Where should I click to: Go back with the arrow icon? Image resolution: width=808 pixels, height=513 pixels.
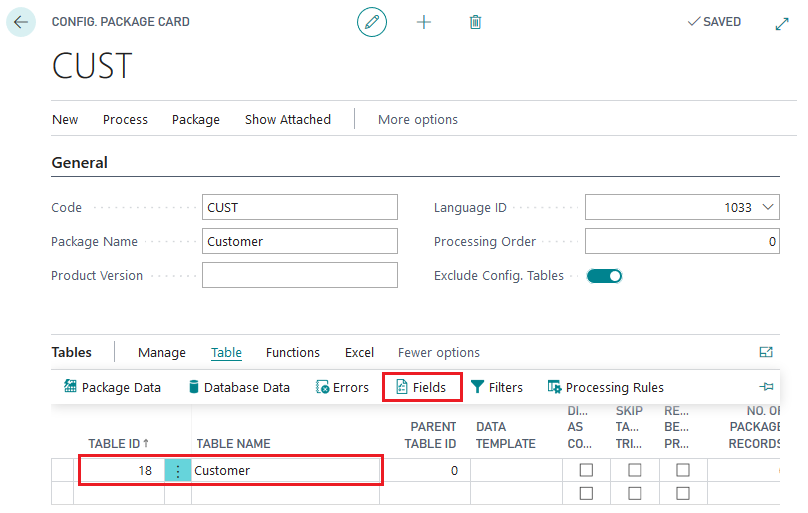pos(21,22)
